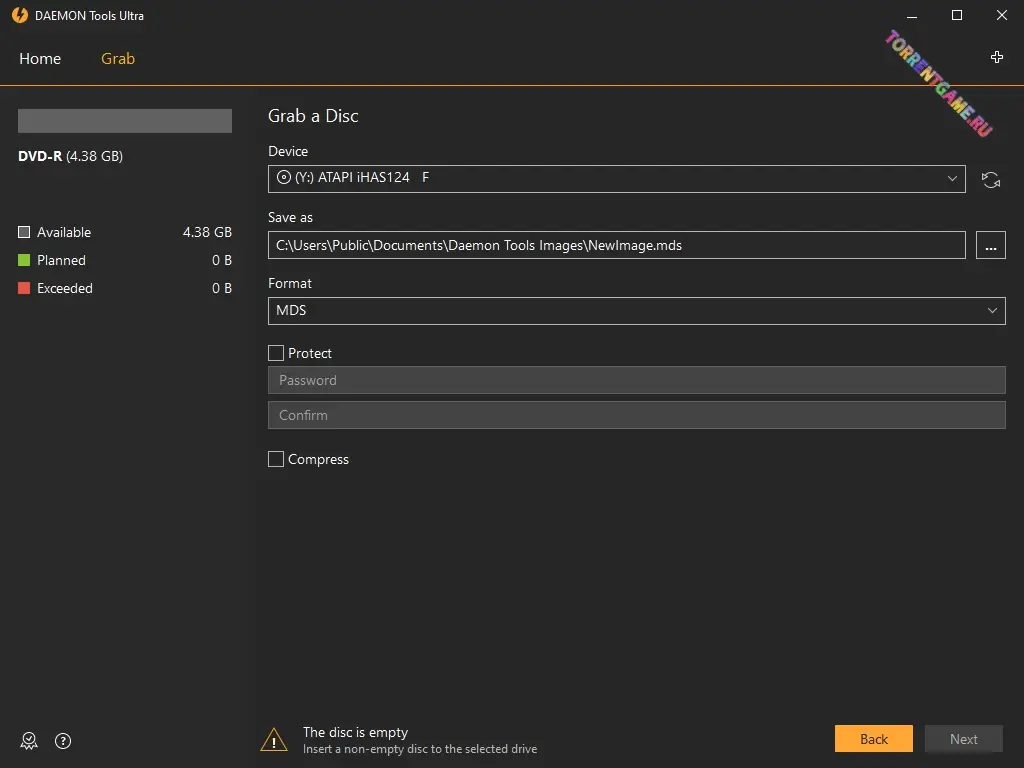Open the help question mark icon

(63, 741)
